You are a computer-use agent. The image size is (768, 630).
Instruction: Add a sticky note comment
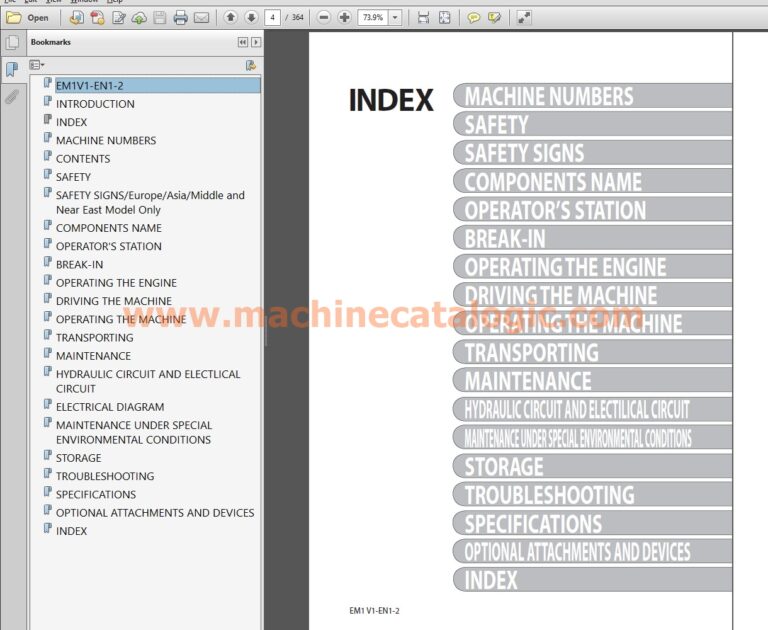tap(473, 18)
